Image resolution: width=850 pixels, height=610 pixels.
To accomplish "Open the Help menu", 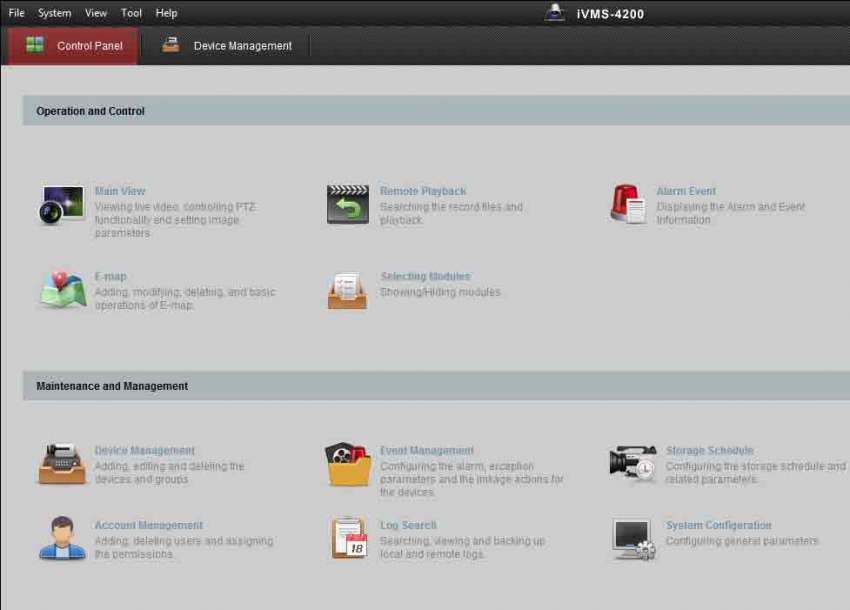I will (167, 13).
